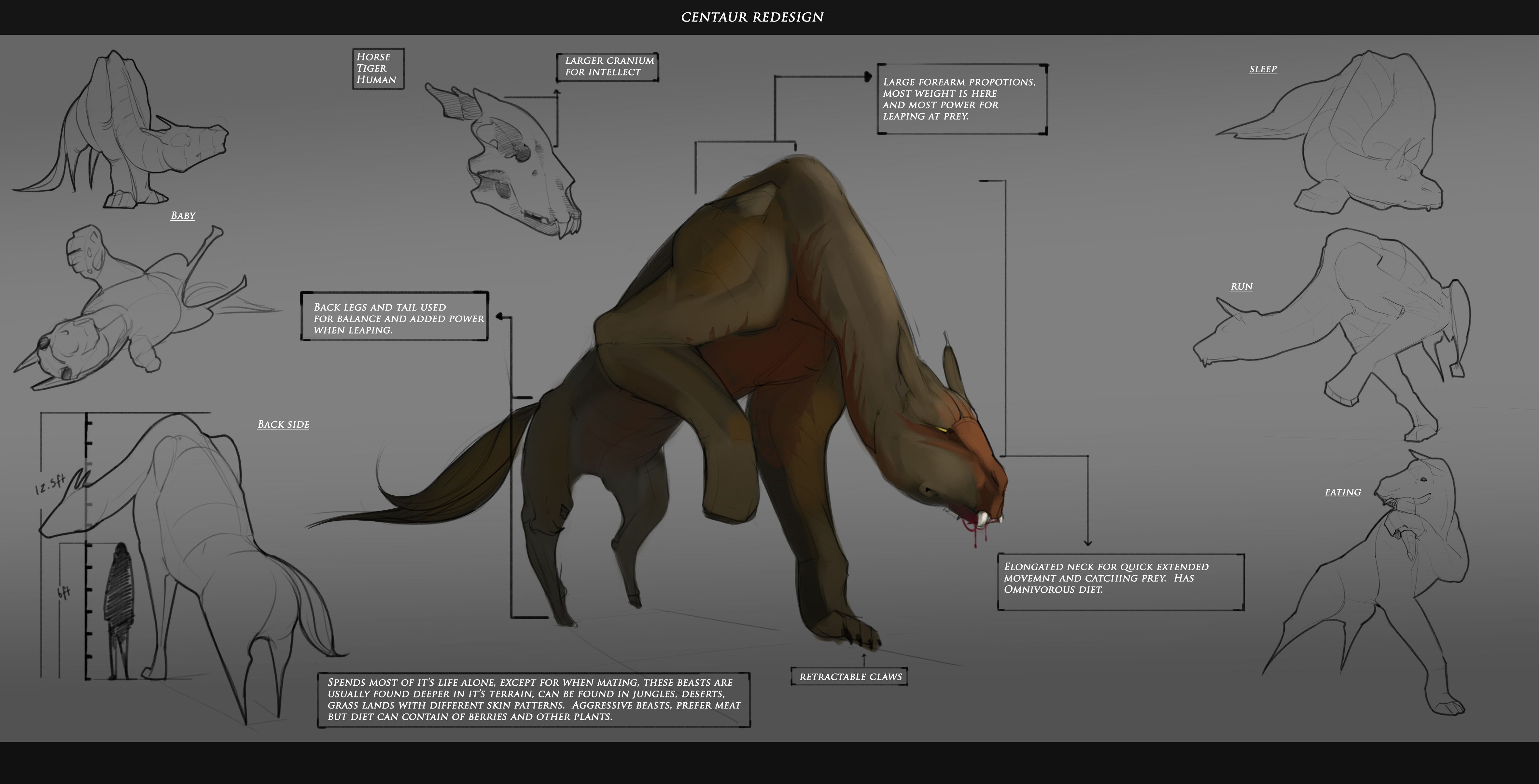1539x784 pixels.
Task: Click the Back Side underlined label
Action: 283,424
